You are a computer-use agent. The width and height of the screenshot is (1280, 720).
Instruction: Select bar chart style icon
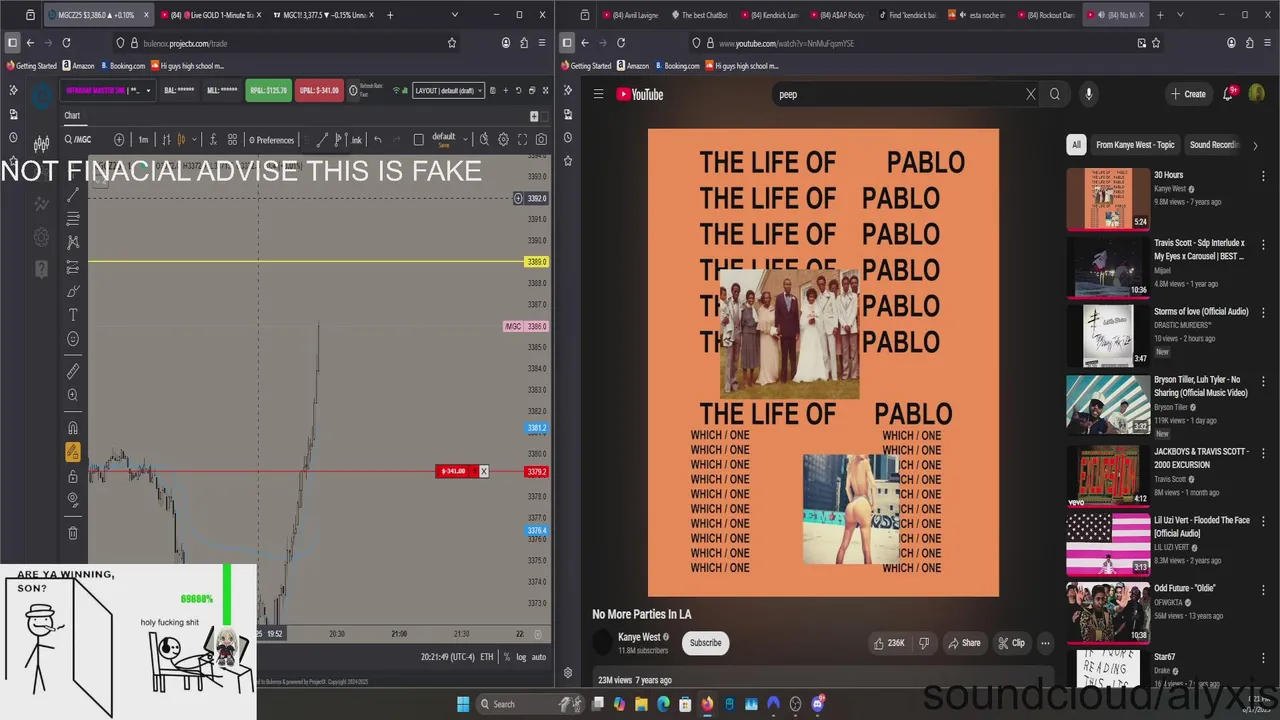(x=166, y=140)
